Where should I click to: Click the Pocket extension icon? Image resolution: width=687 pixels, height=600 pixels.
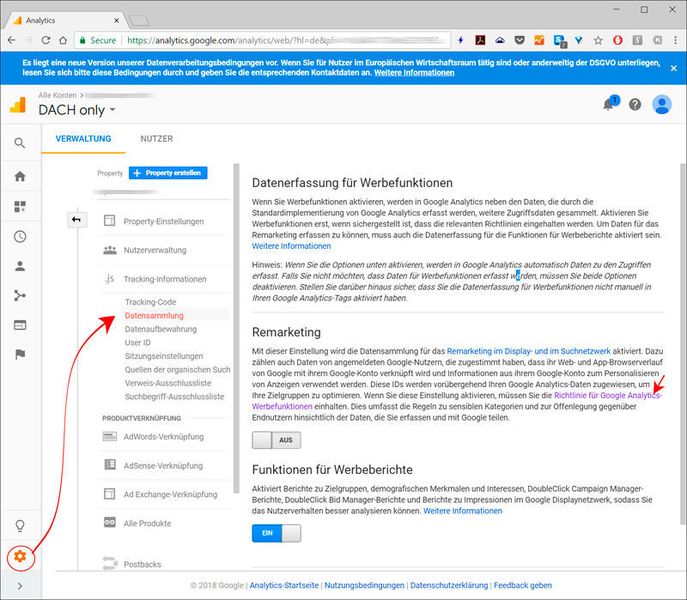pos(520,40)
